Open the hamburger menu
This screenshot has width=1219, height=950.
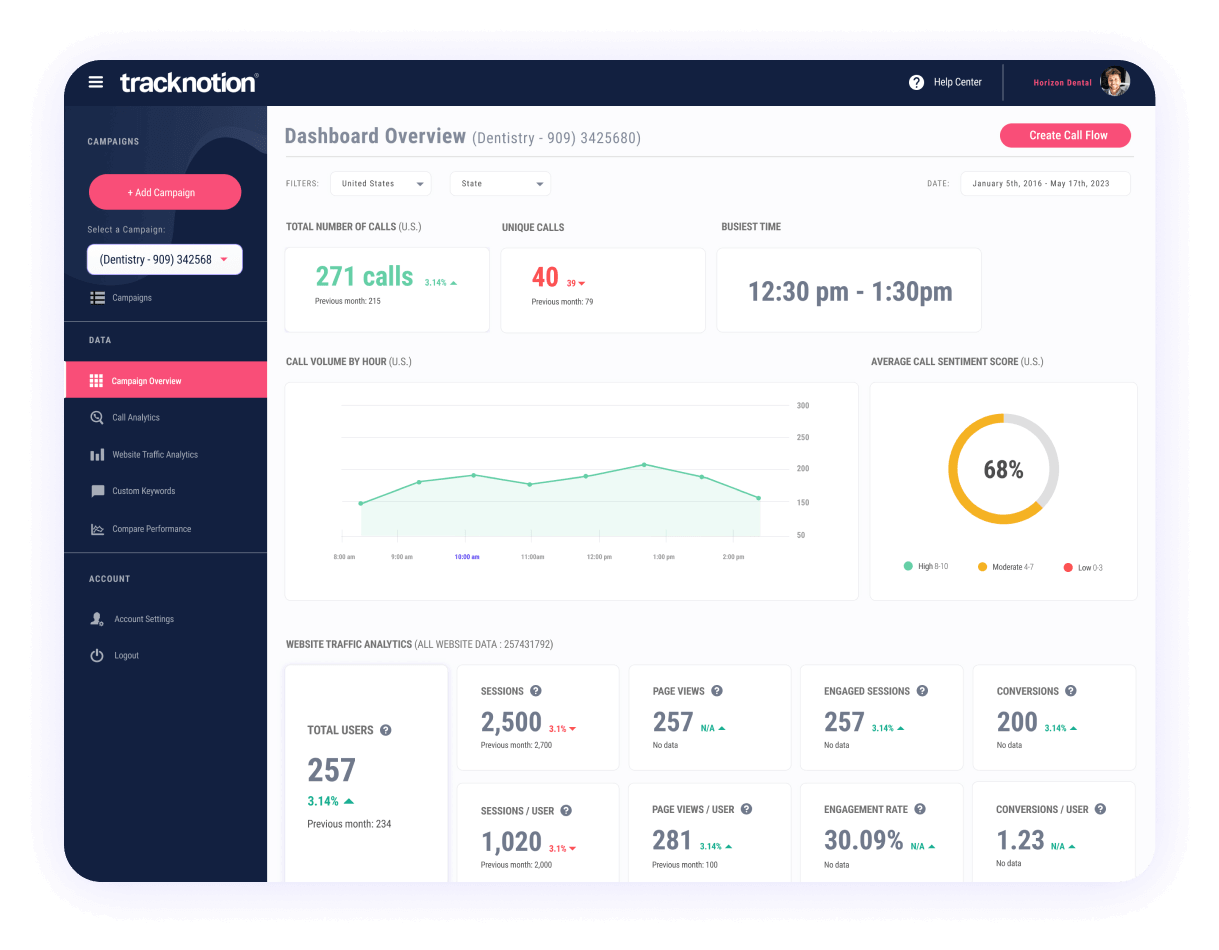click(95, 82)
